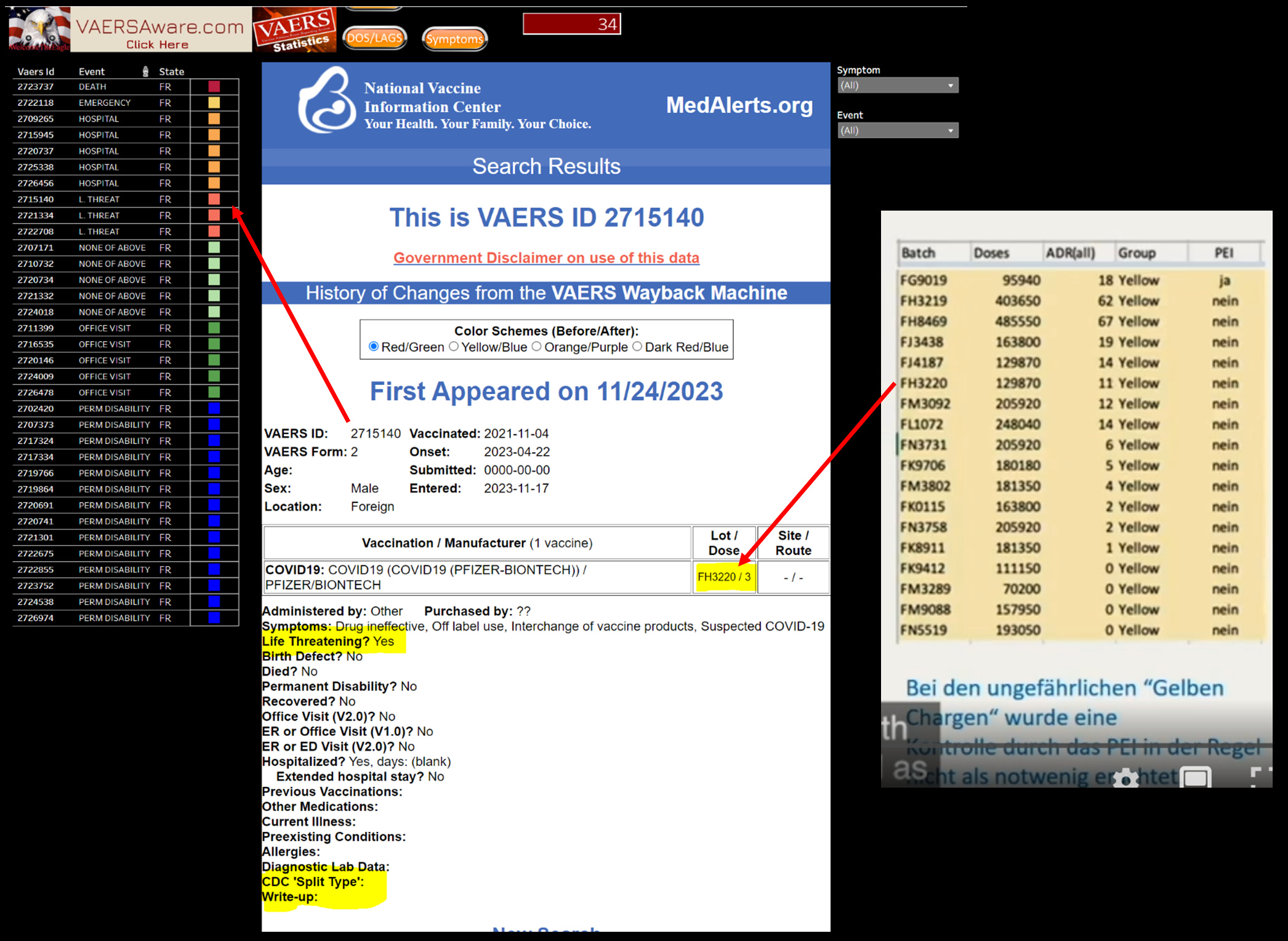This screenshot has height=941, width=1288.
Task: Select the salmon swatch for 2715140 L. THREAT
Action: (x=214, y=200)
